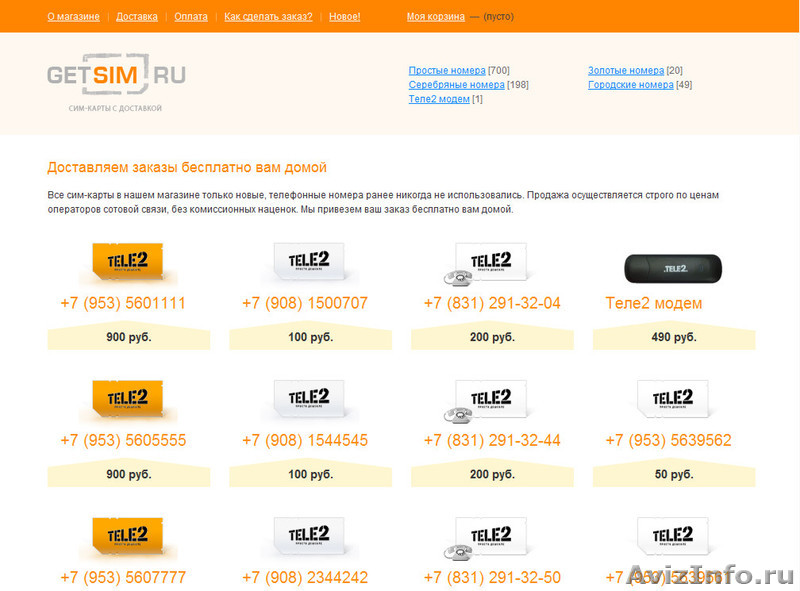Viewport: 800px width, 591px height.
Task: Open the 'Теле2 модем' product title
Action: point(654,303)
